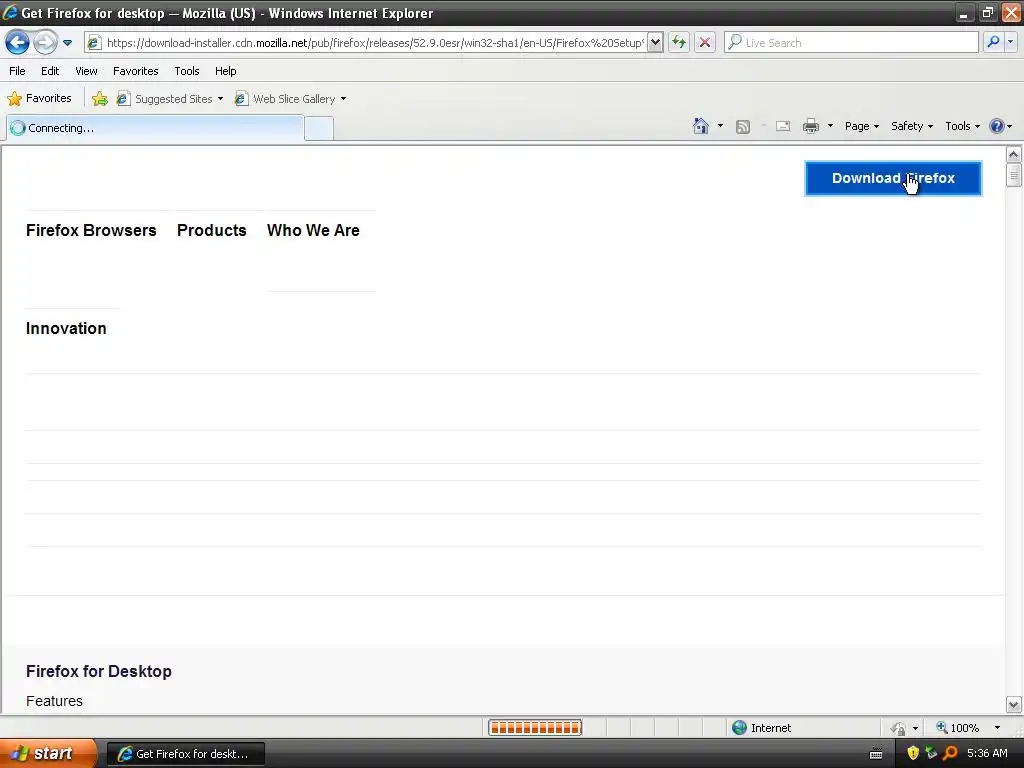Image resolution: width=1024 pixels, height=768 pixels.
Task: Expand the Print options dropdown arrow
Action: click(x=830, y=126)
